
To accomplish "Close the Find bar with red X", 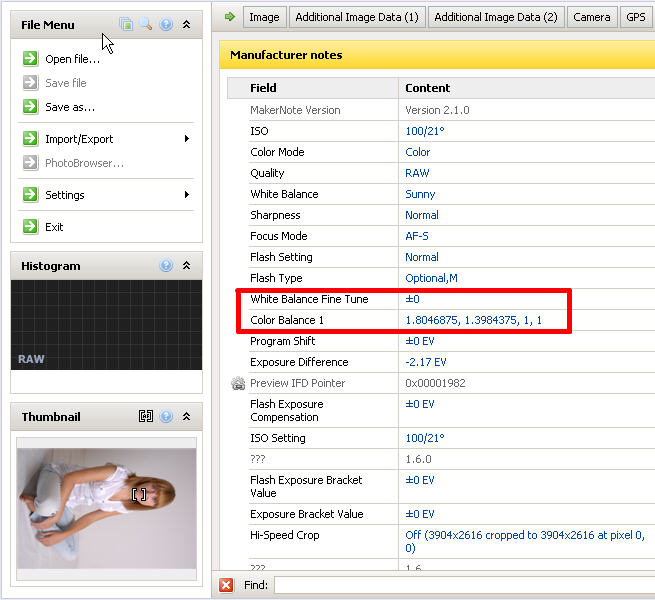I will pos(226,585).
